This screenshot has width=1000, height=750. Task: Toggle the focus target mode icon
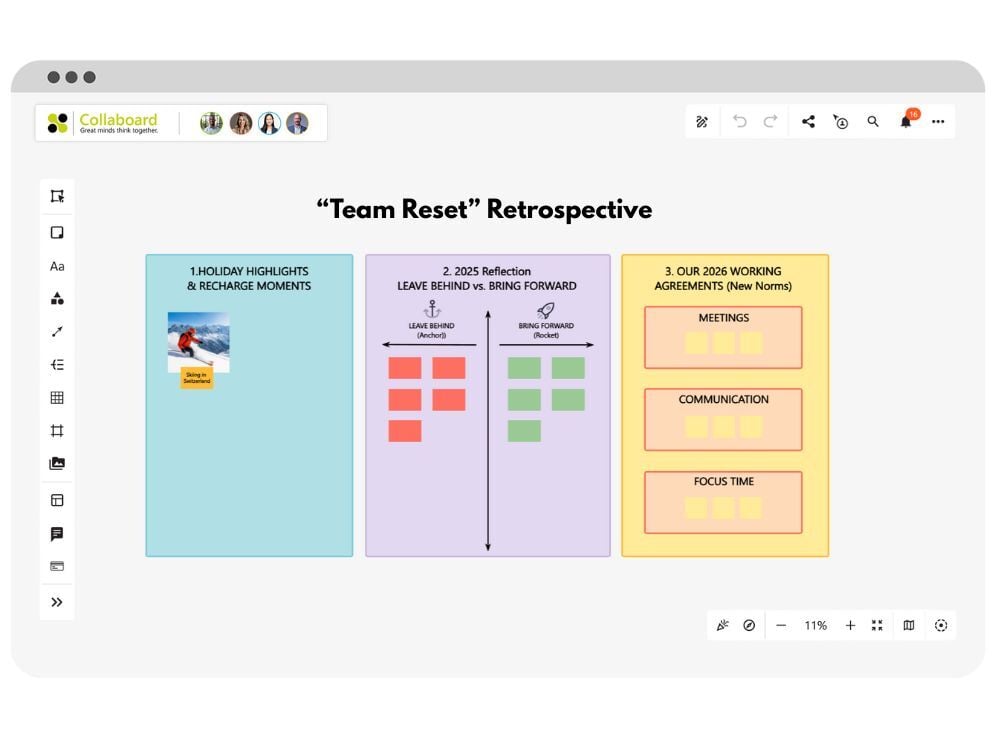[x=941, y=625]
